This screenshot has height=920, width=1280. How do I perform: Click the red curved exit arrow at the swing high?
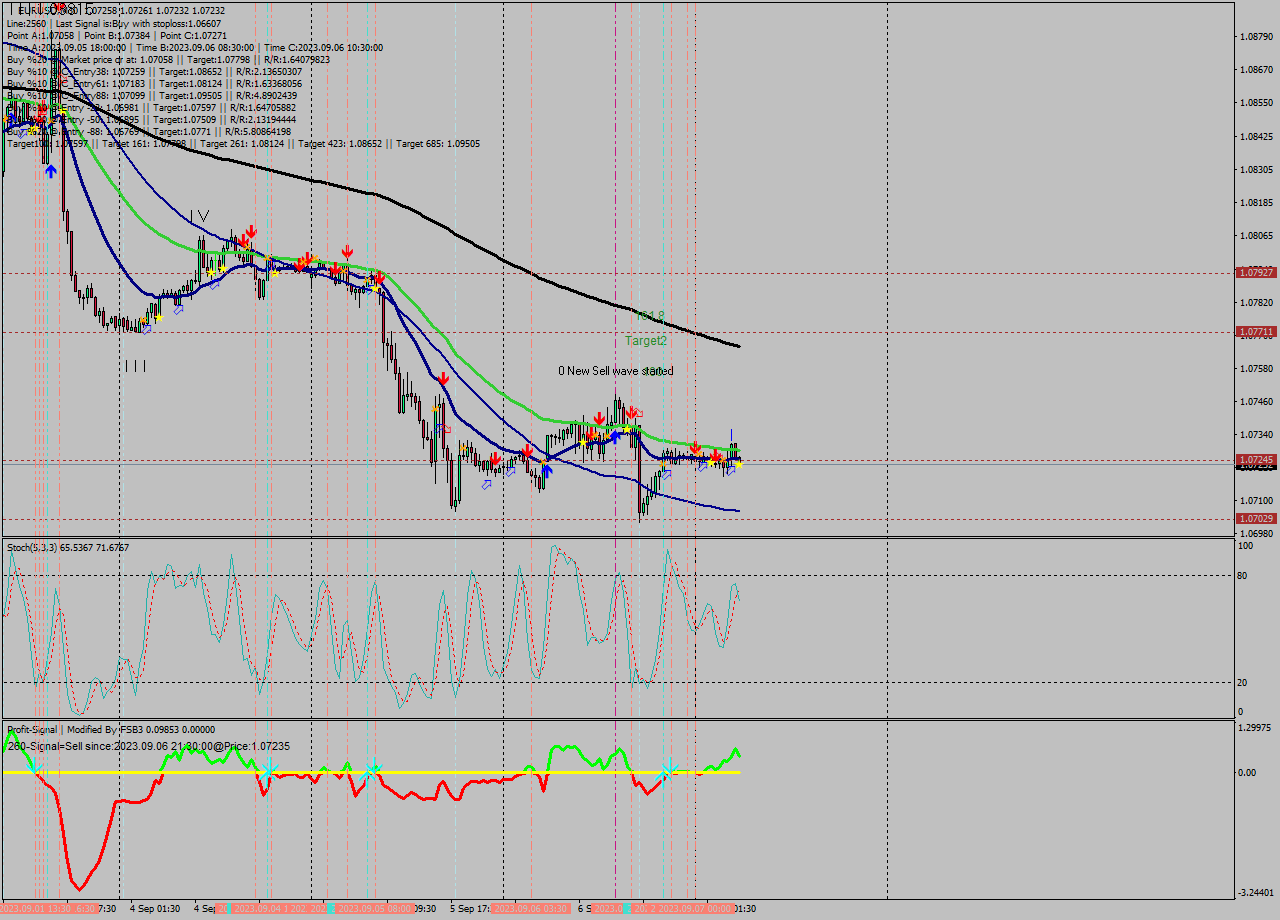637,412
